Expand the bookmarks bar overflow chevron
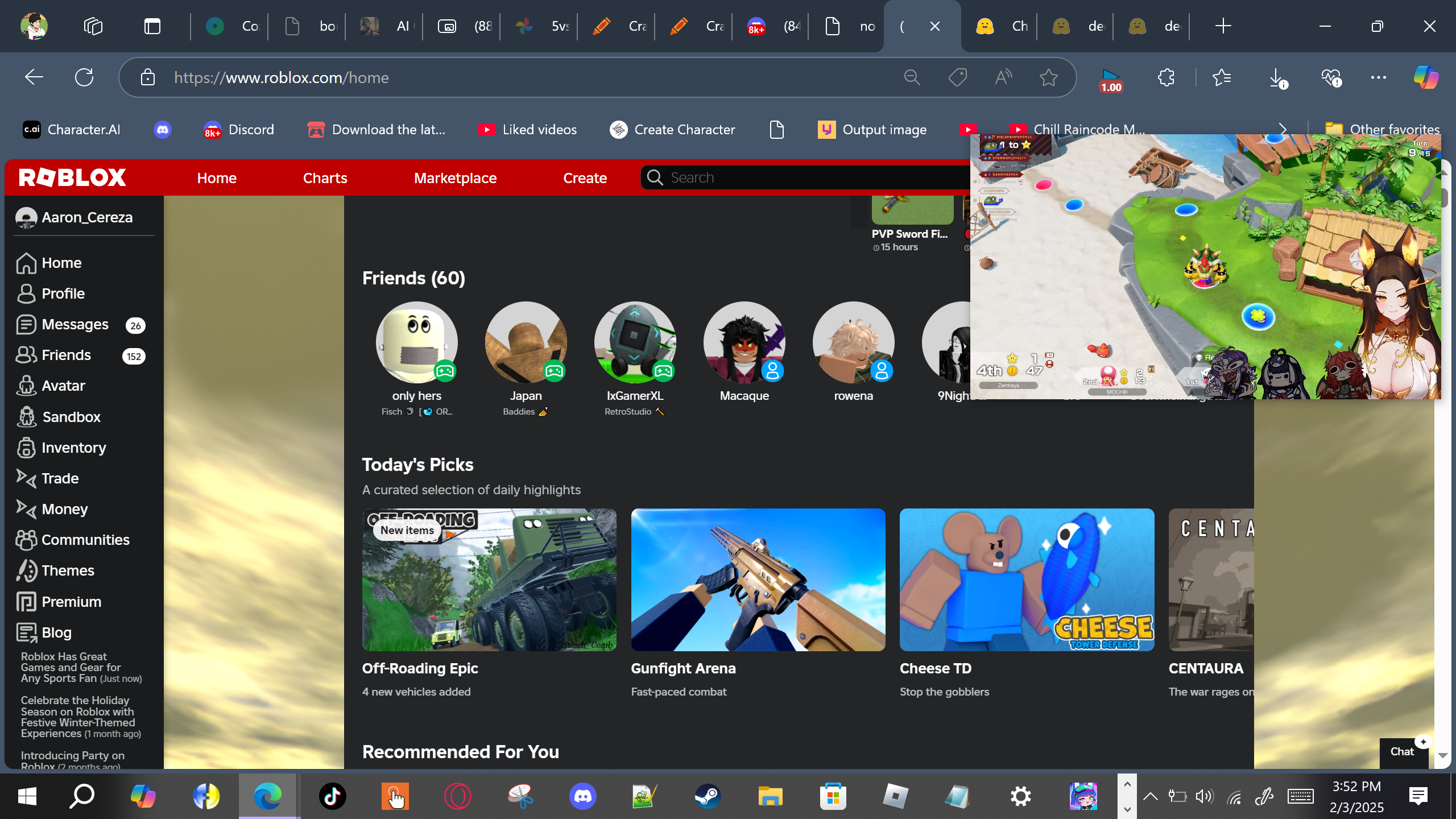This screenshot has width=1456, height=819. 1283,130
